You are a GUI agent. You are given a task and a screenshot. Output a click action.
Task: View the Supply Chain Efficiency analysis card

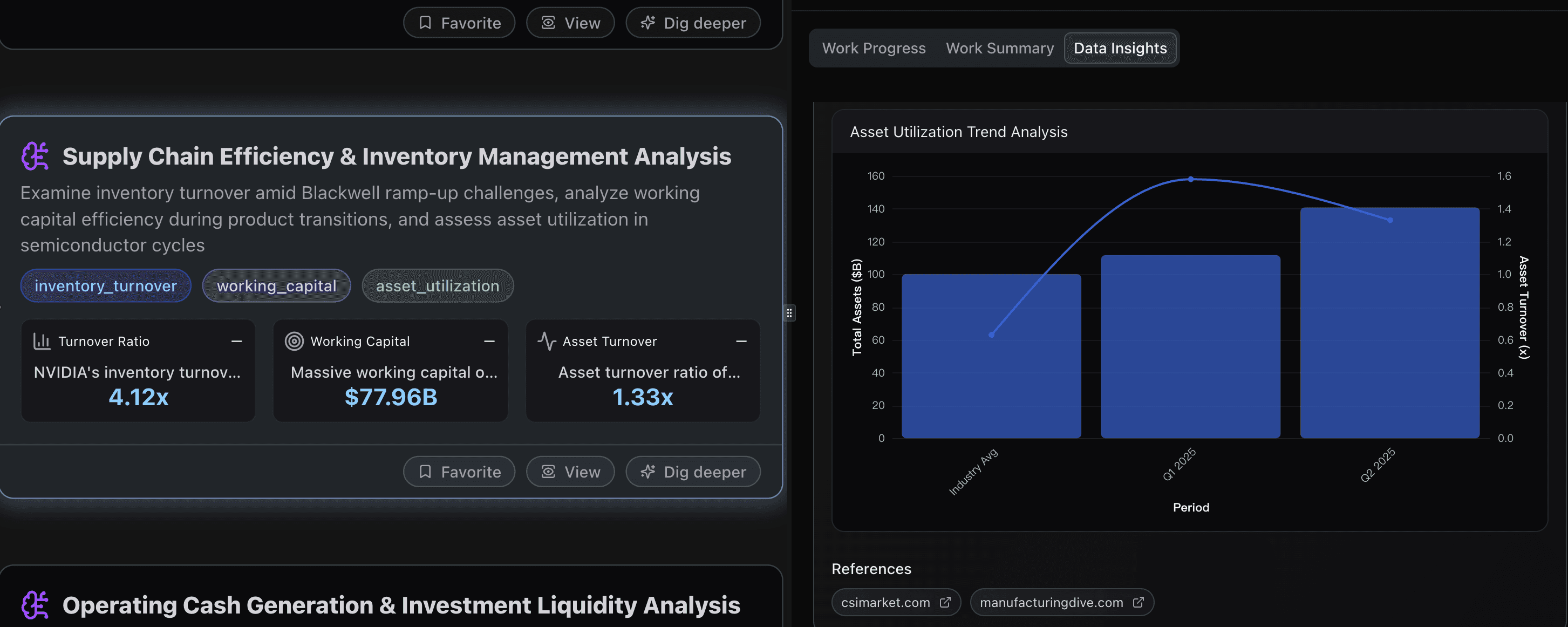click(x=570, y=472)
